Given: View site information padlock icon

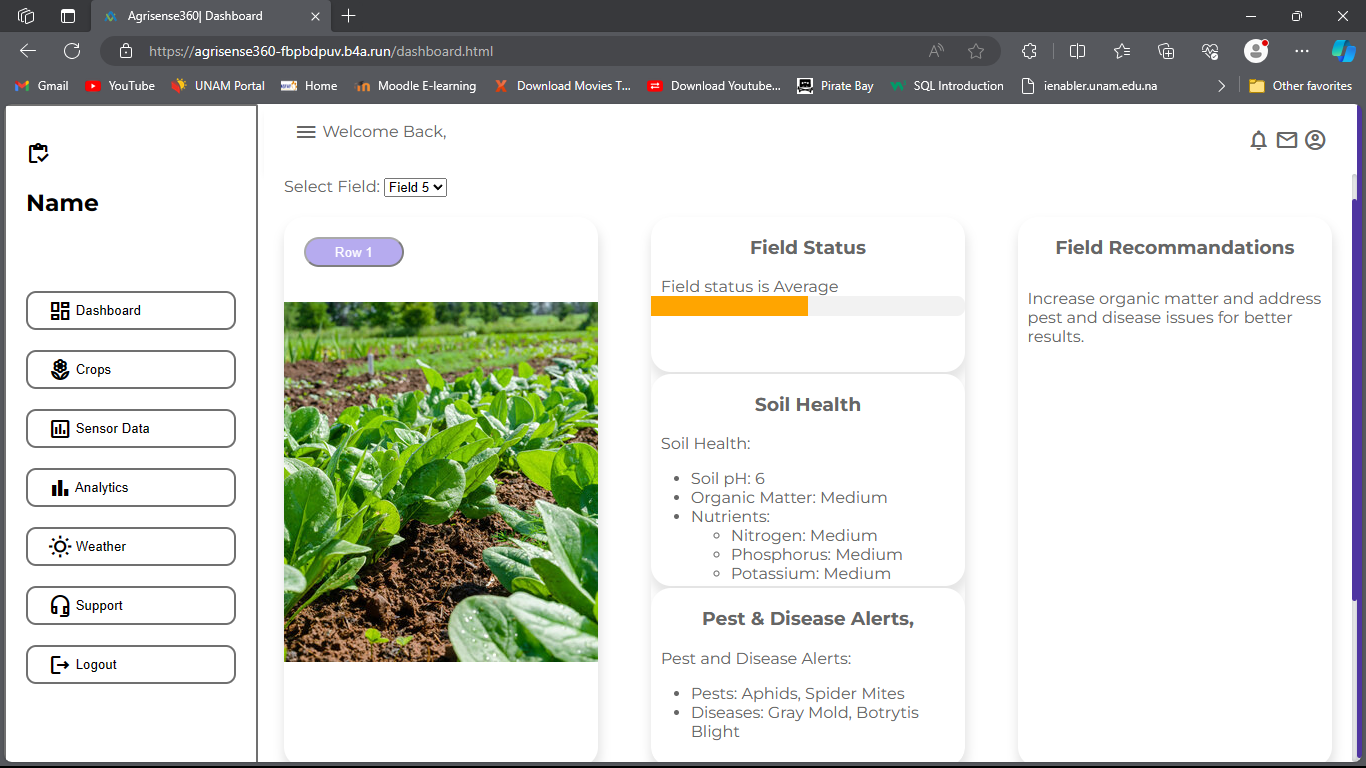Looking at the screenshot, I should coord(125,51).
